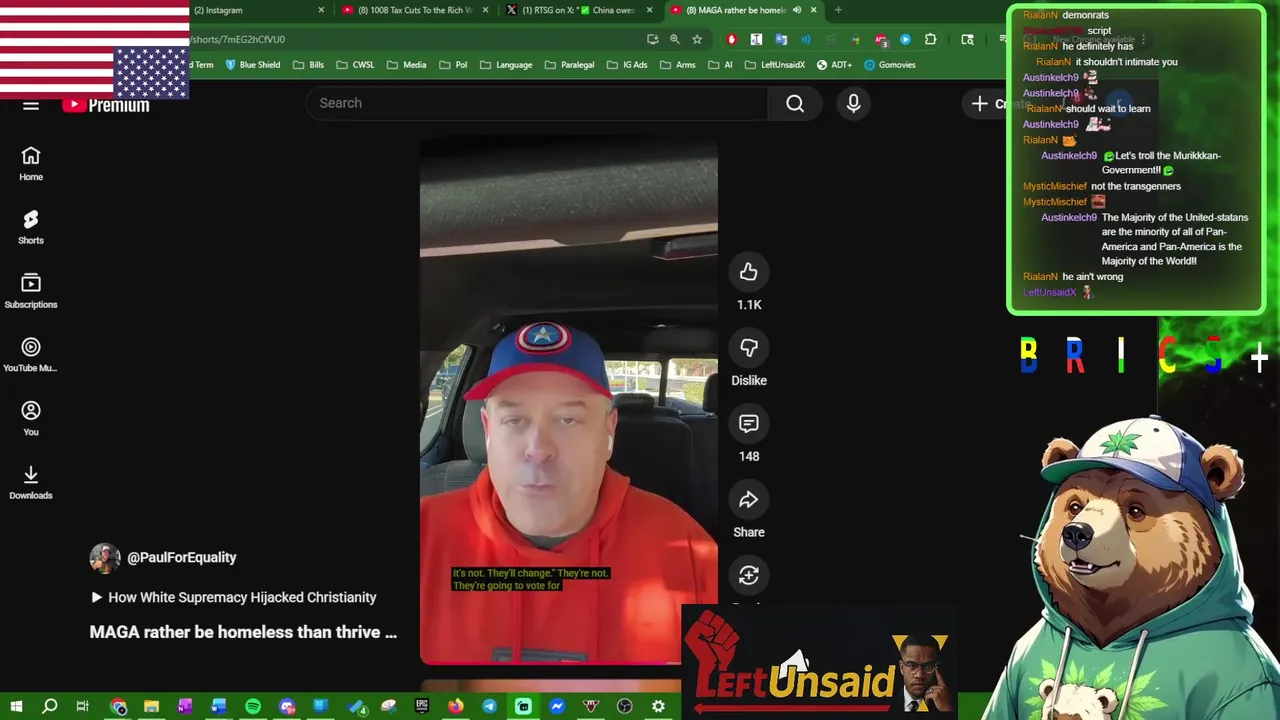Image resolution: width=1280 pixels, height=720 pixels.
Task: Expand the Language bookmark folder
Action: (506, 65)
